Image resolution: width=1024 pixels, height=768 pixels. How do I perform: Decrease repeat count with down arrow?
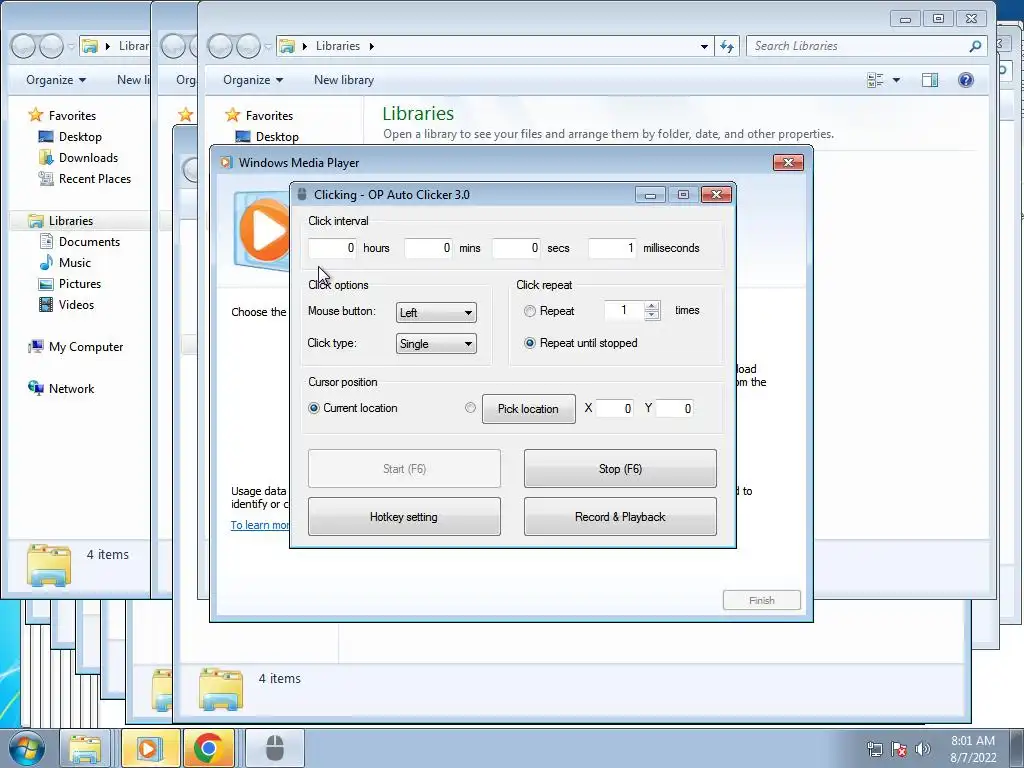[x=652, y=315]
